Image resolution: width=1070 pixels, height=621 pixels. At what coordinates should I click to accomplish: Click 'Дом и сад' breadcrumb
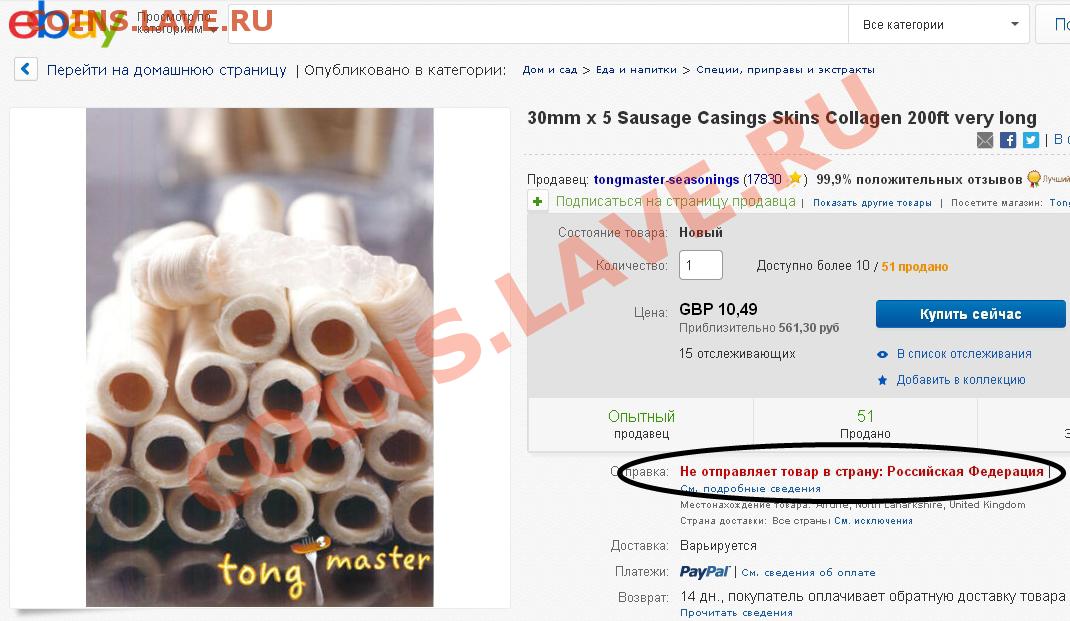coord(549,70)
